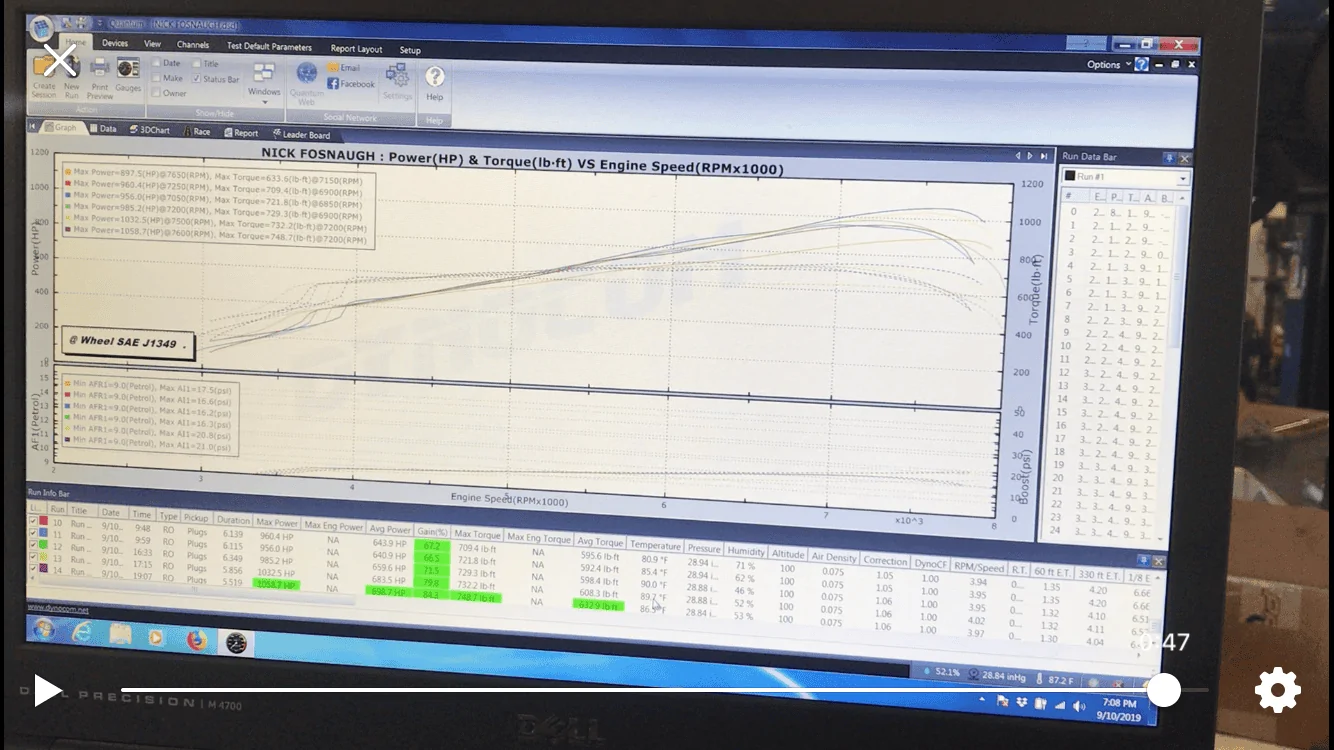Enable the Owner checkbox

(157, 93)
